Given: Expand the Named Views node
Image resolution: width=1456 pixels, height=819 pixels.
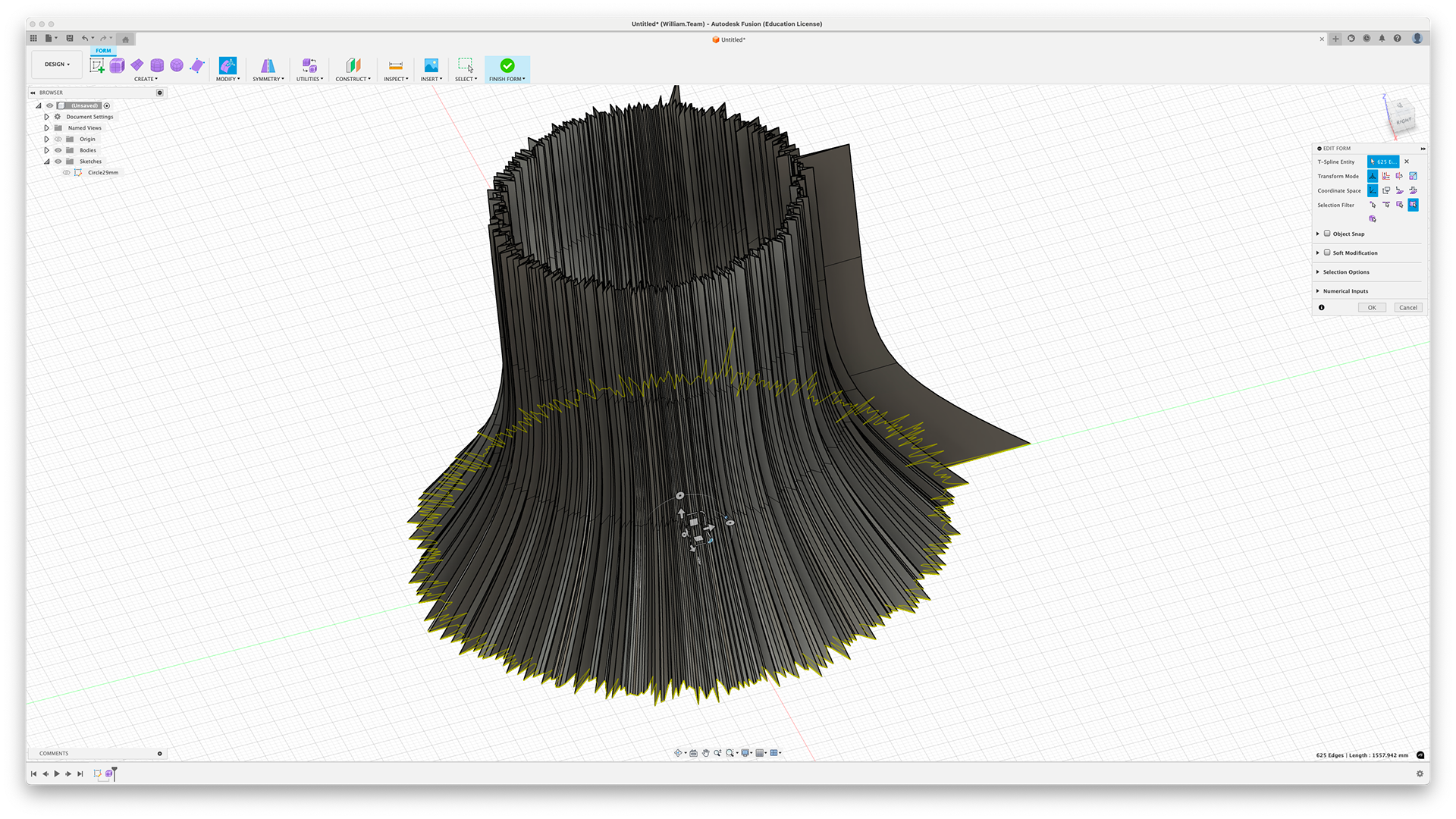Looking at the screenshot, I should pyautogui.click(x=46, y=128).
